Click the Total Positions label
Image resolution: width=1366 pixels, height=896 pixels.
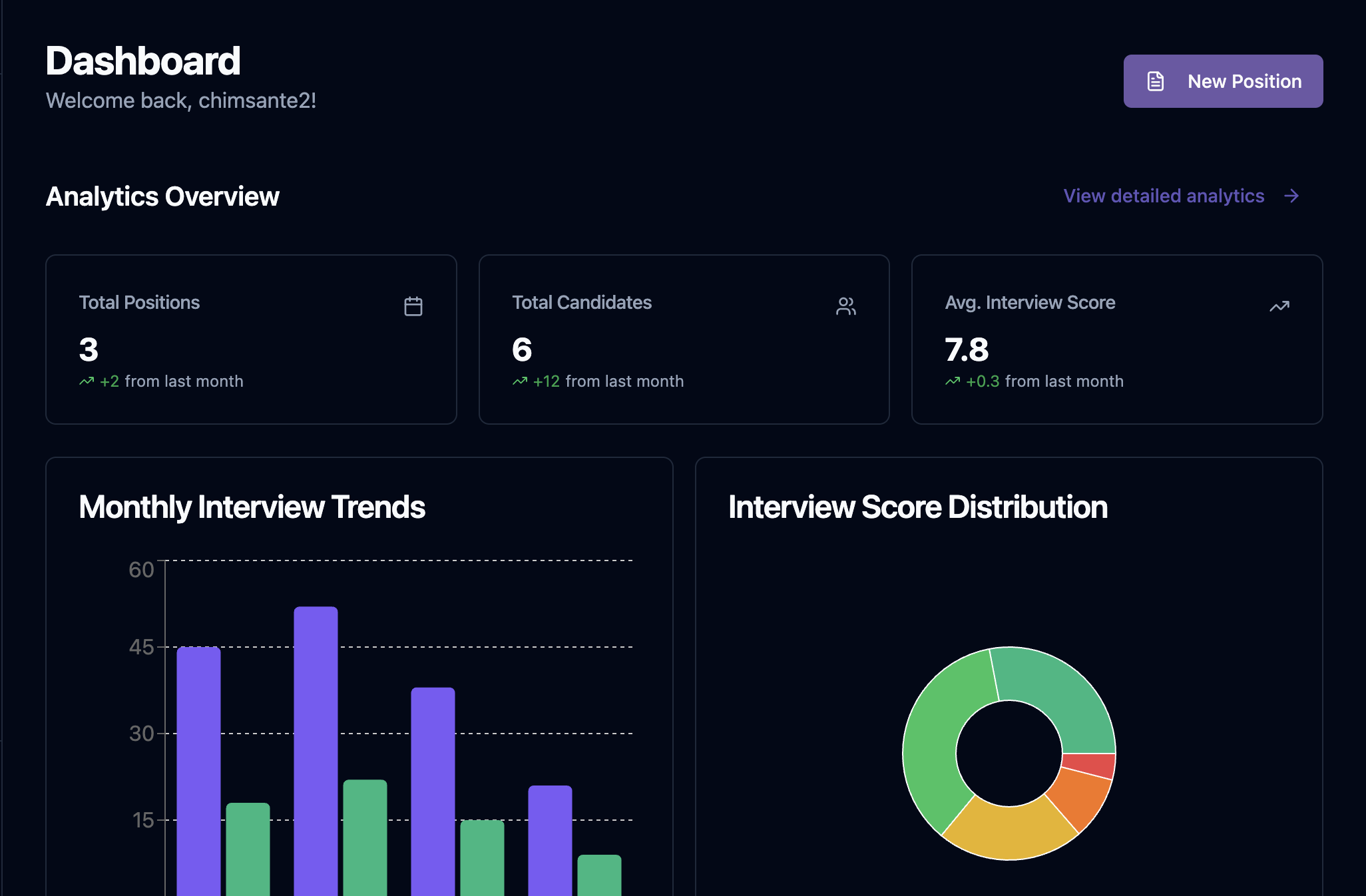[x=139, y=302]
